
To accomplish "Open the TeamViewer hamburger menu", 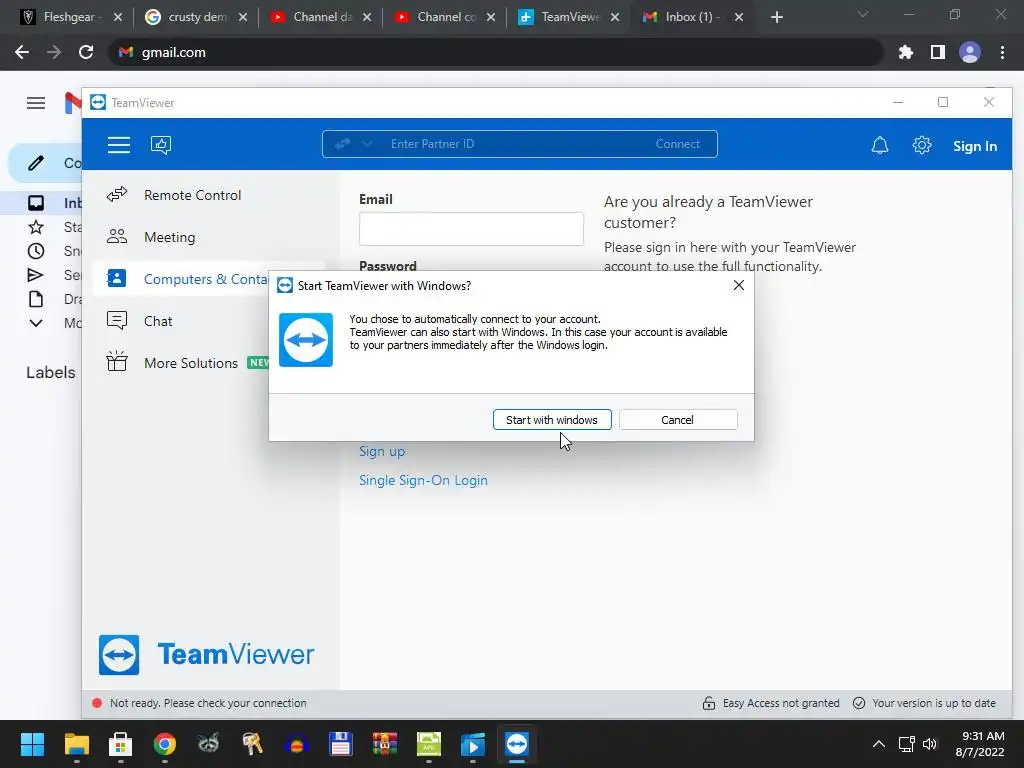I will click(x=119, y=144).
